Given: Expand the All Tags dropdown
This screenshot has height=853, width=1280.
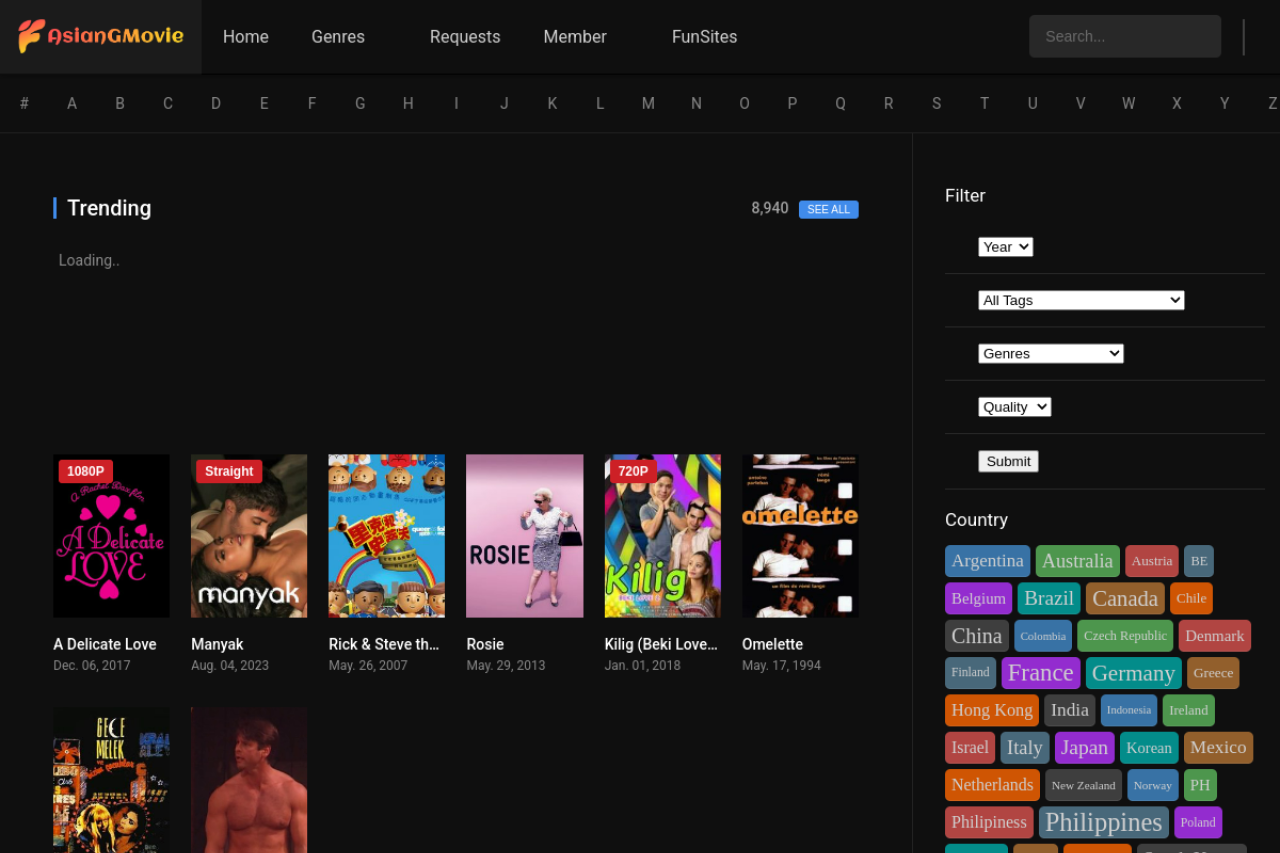Looking at the screenshot, I should pyautogui.click(x=1080, y=300).
